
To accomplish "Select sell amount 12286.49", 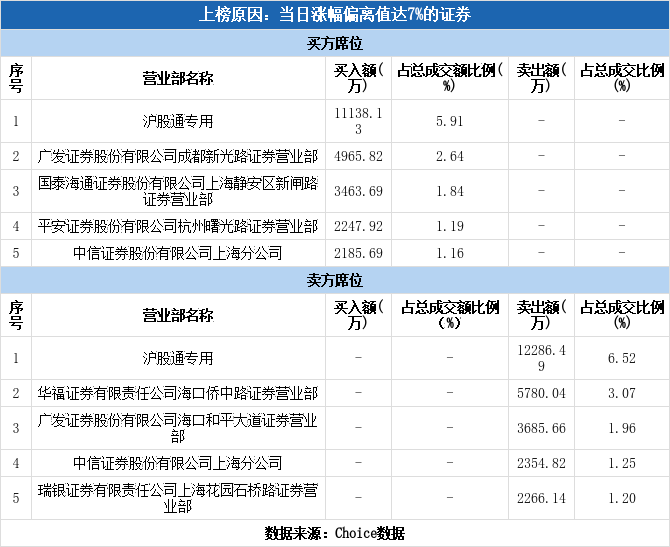I will click(x=541, y=358).
